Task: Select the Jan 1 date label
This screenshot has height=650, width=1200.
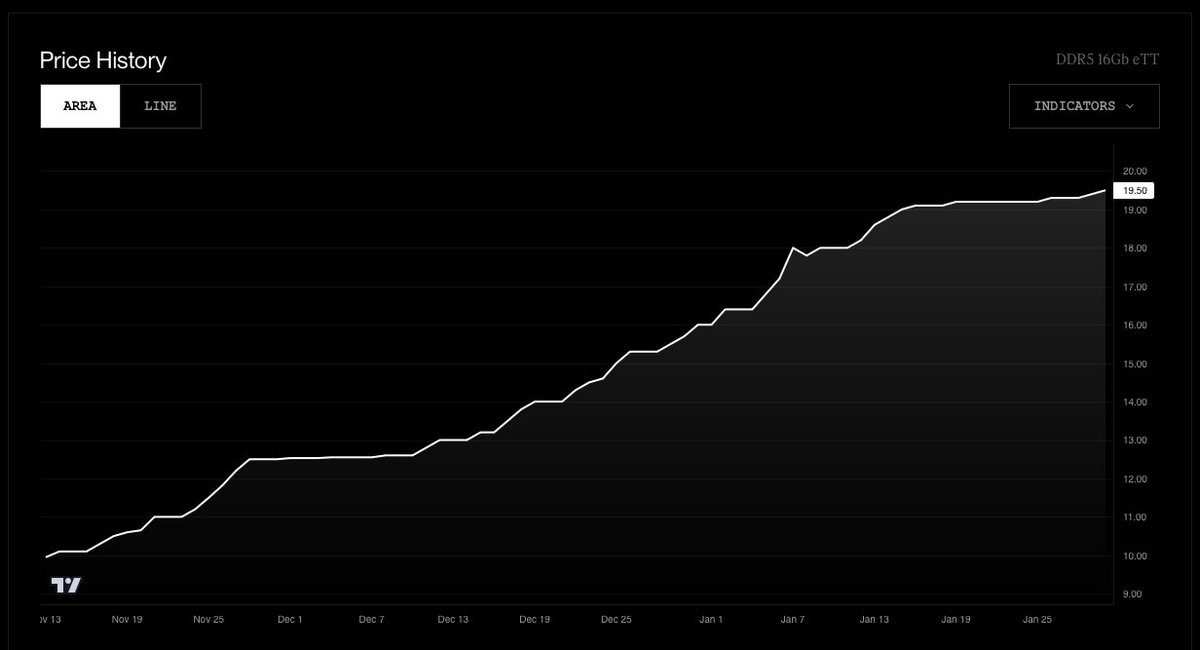Action: coord(711,619)
